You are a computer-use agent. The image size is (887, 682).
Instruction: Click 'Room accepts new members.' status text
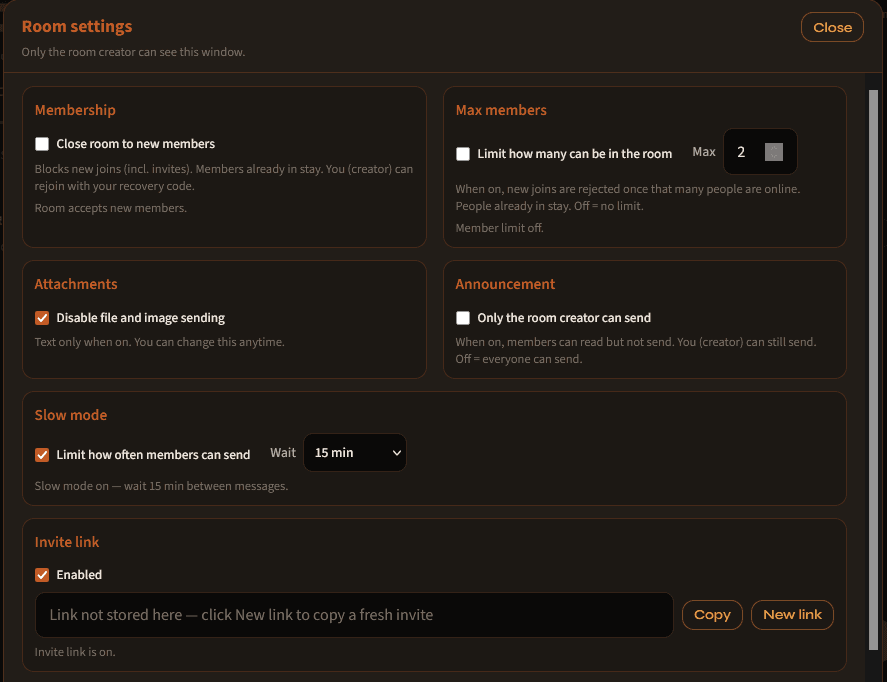[110, 208]
